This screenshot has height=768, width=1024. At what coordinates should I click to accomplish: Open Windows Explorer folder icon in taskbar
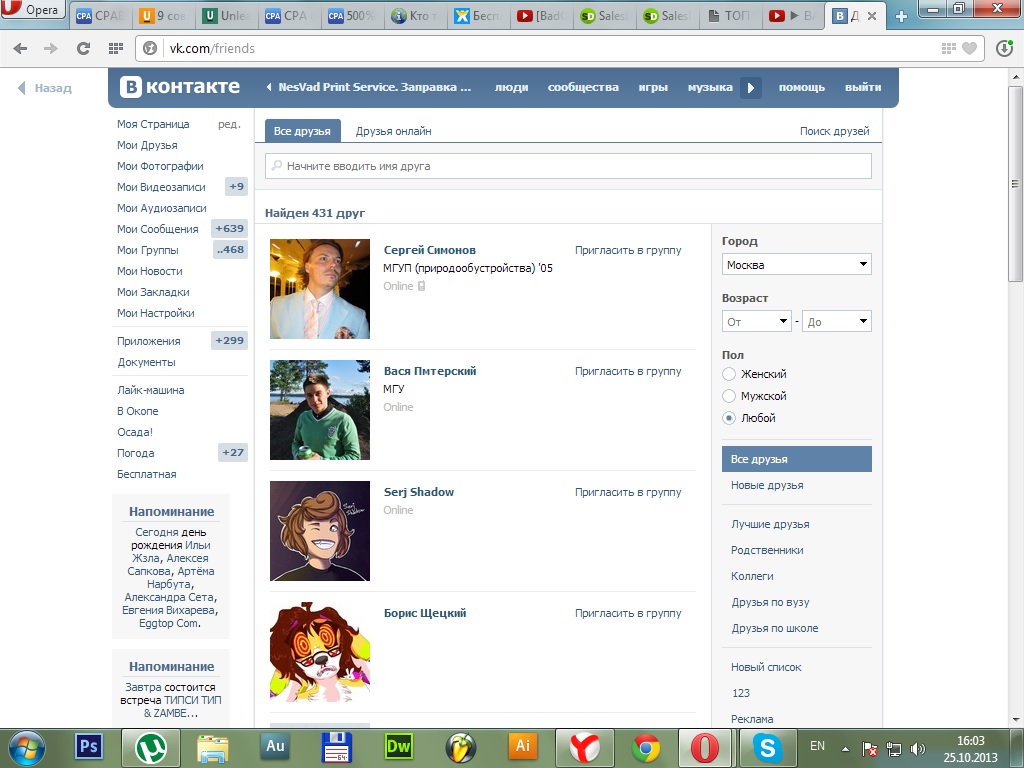213,746
